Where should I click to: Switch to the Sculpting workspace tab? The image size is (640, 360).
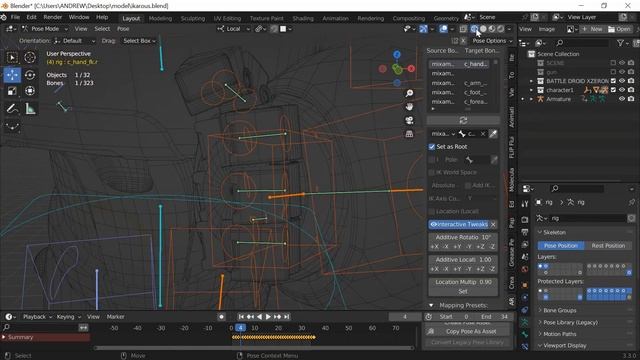(193, 18)
